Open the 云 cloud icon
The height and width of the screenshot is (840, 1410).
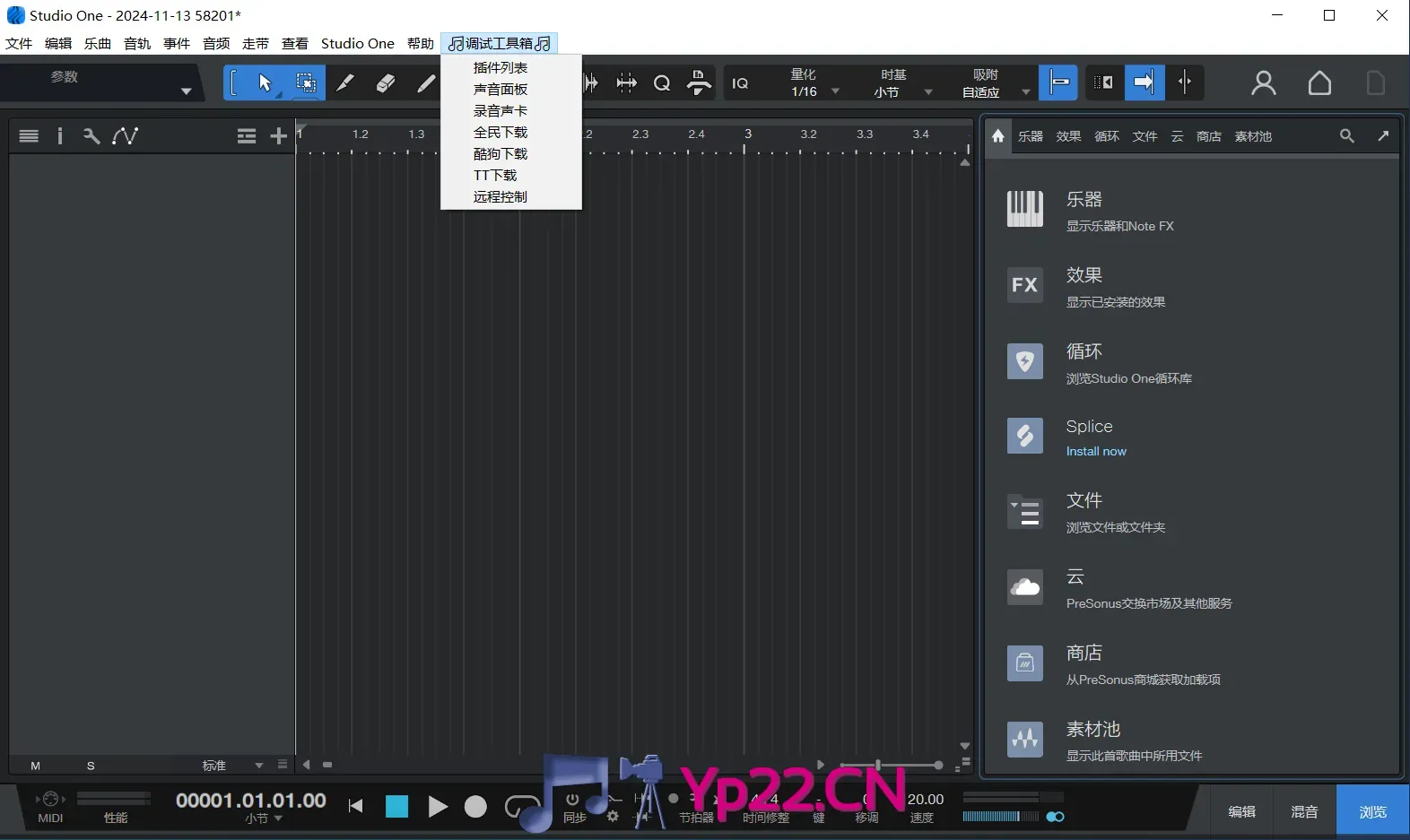coord(1024,588)
